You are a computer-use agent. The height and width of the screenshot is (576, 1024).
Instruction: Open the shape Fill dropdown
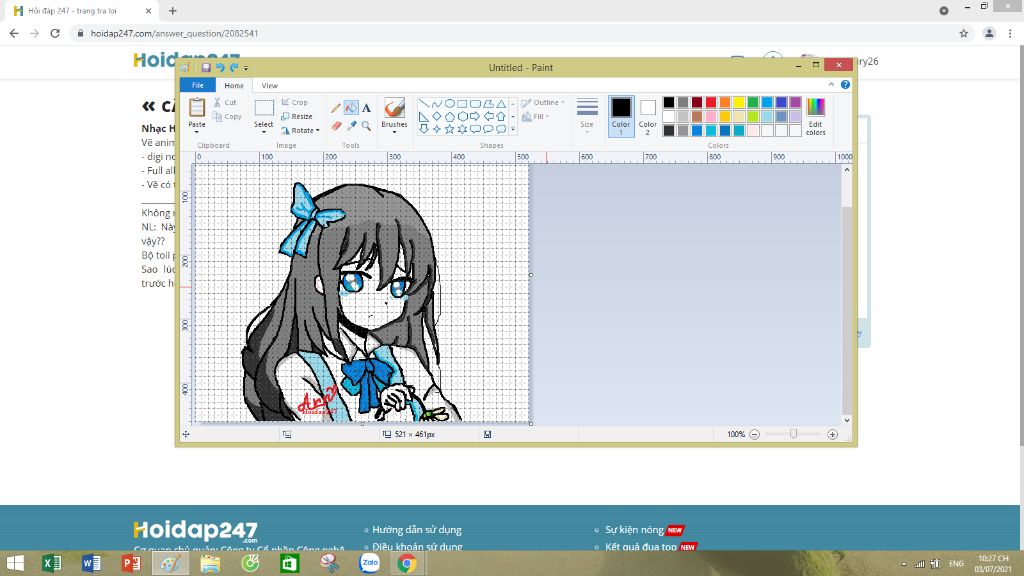(536, 117)
